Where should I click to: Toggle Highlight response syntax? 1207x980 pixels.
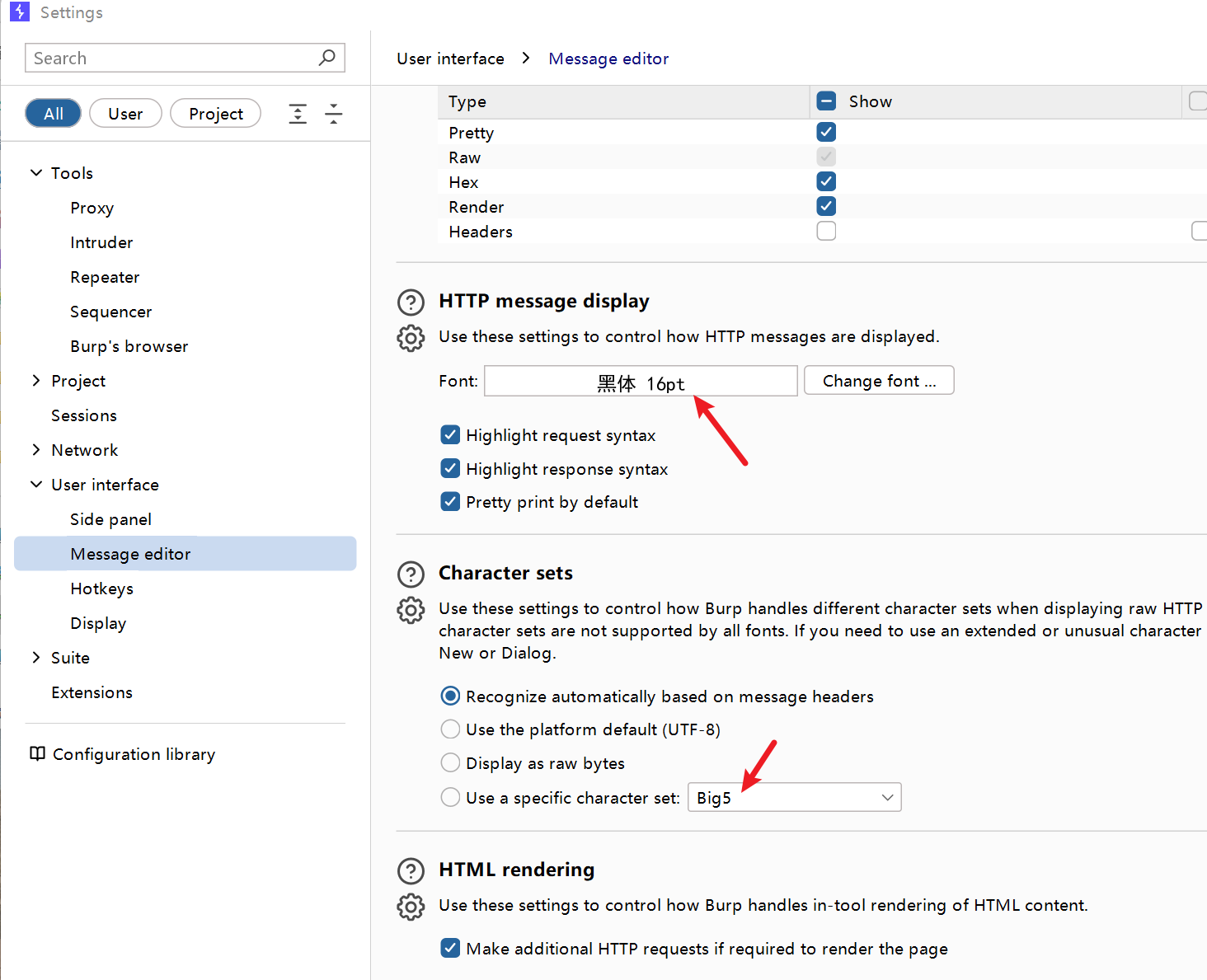(x=450, y=468)
